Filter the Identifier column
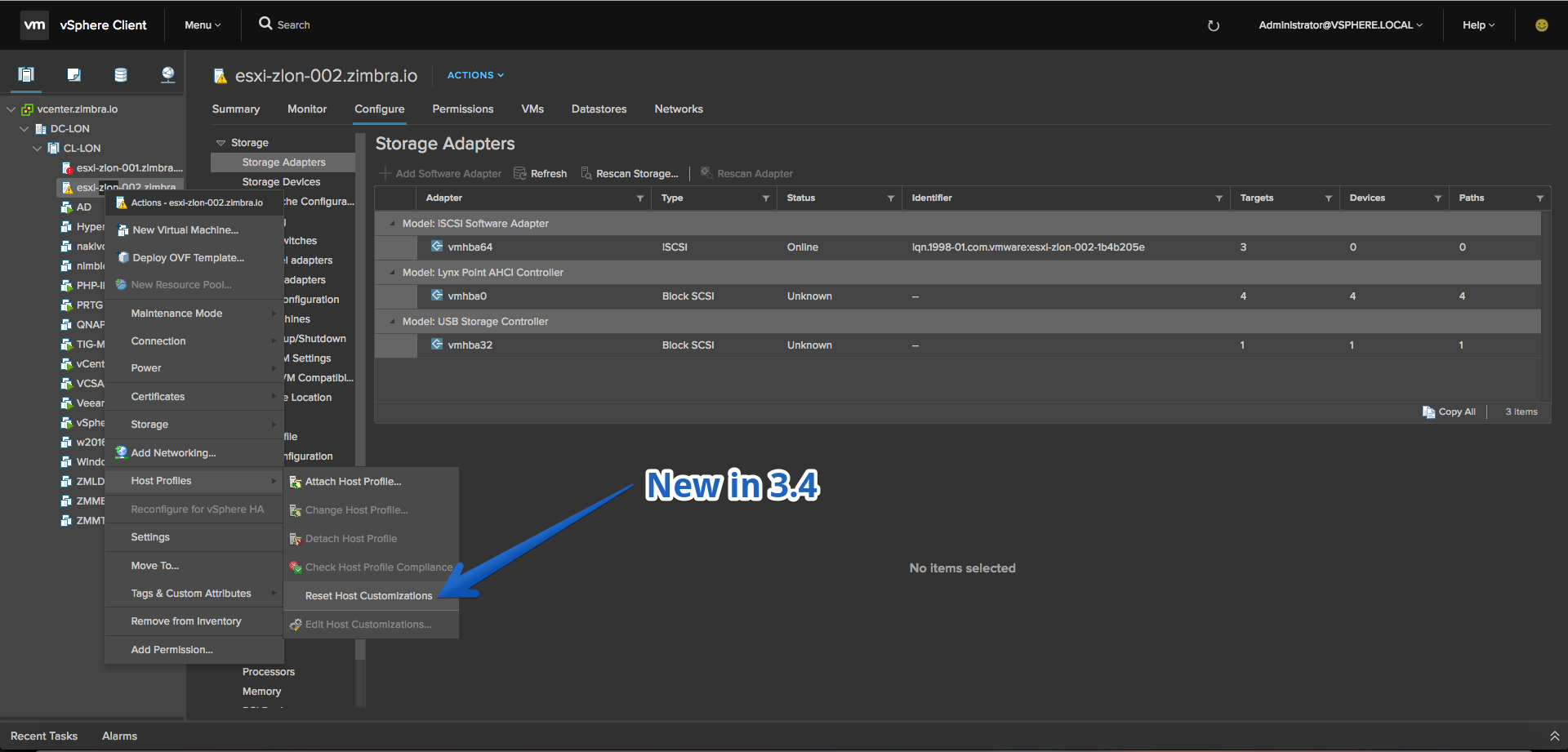 [1219, 198]
